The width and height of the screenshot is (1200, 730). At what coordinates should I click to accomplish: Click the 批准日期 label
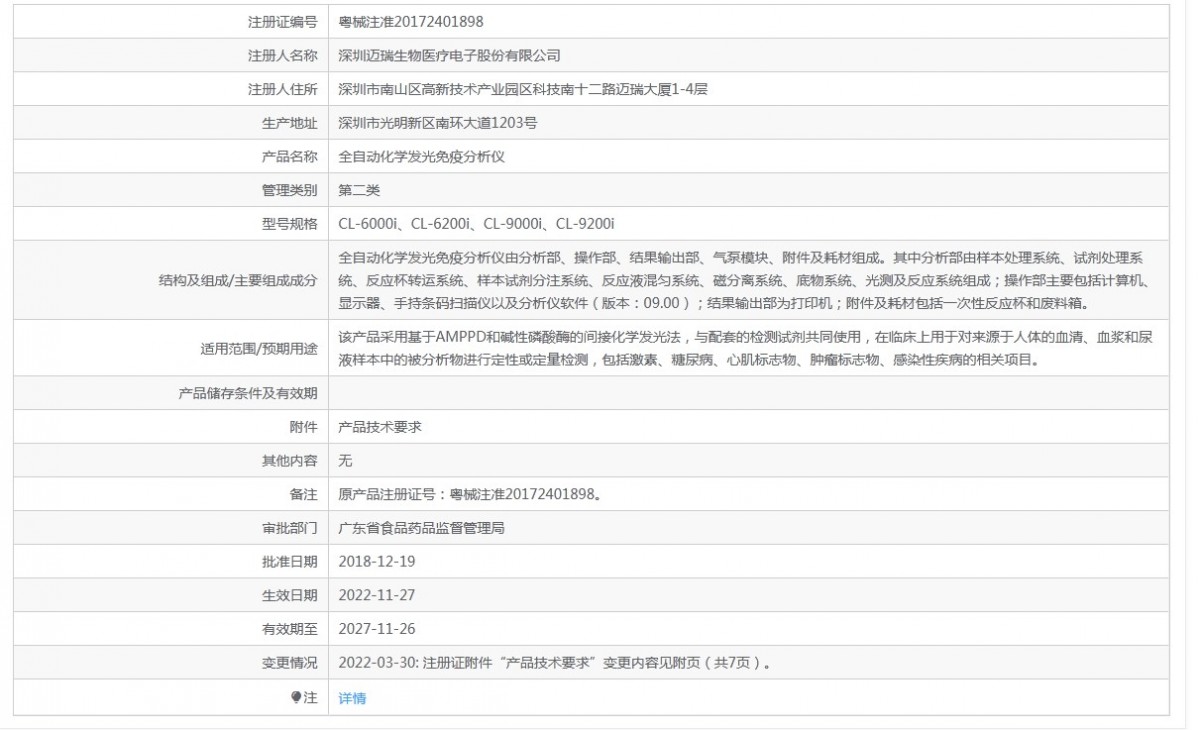[x=290, y=562]
